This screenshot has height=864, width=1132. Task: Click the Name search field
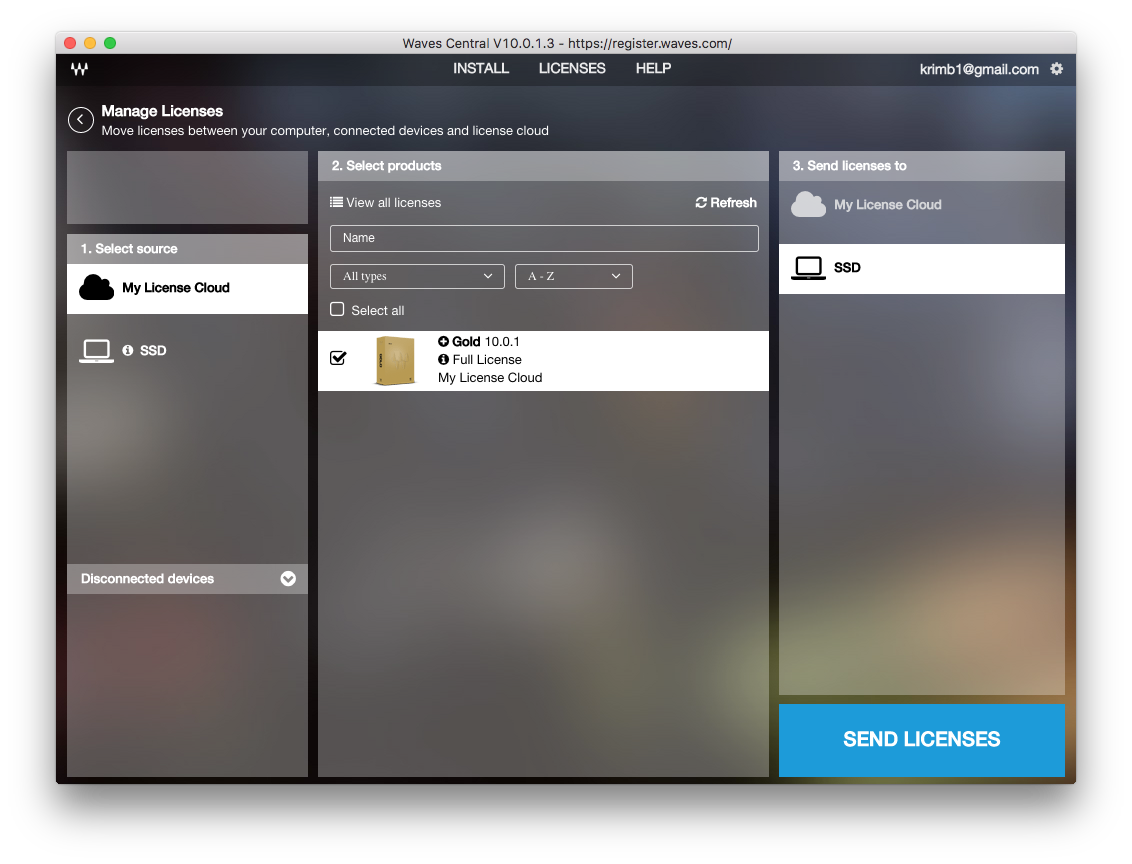pos(544,238)
